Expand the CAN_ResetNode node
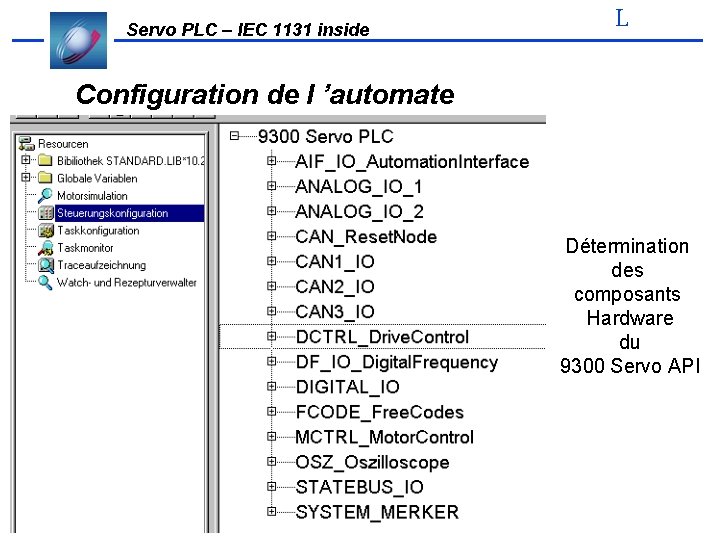This screenshot has width=720, height=540. coord(271,236)
